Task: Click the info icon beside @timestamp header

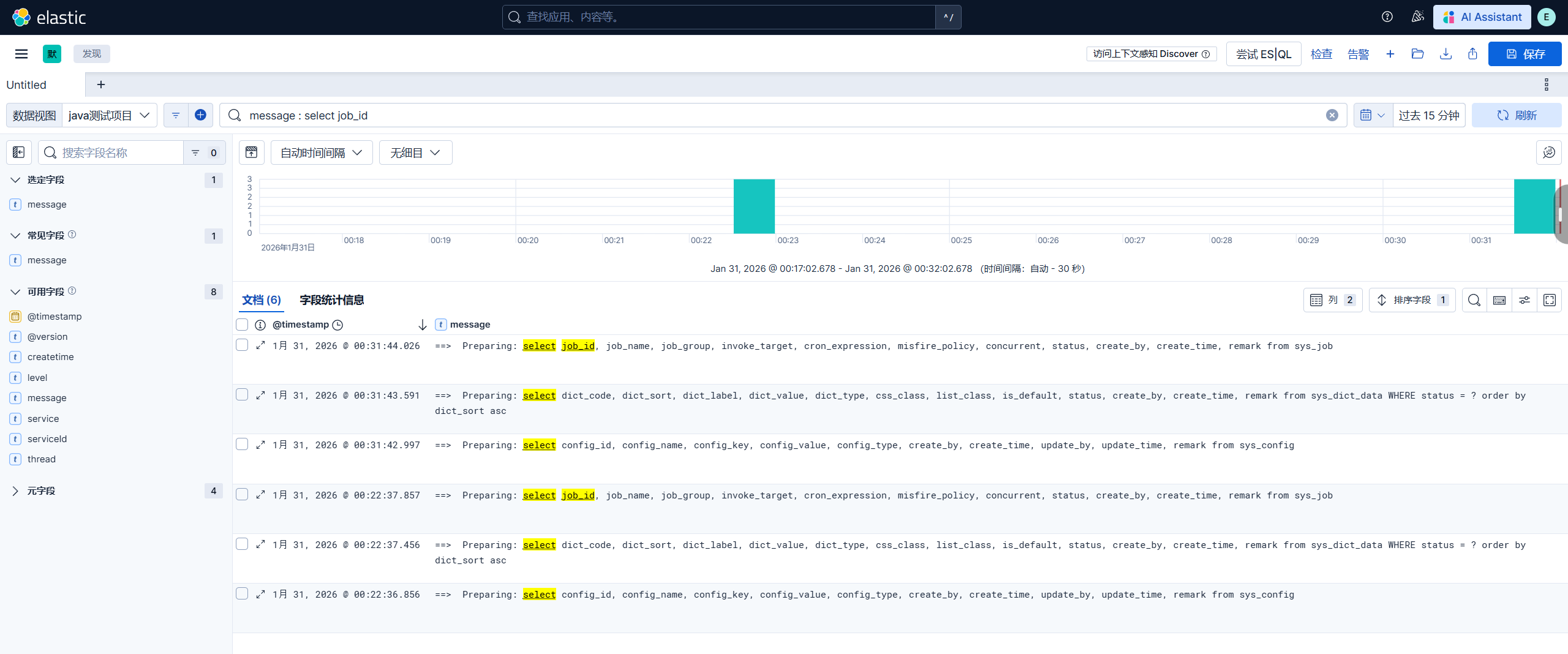Action: (x=260, y=325)
